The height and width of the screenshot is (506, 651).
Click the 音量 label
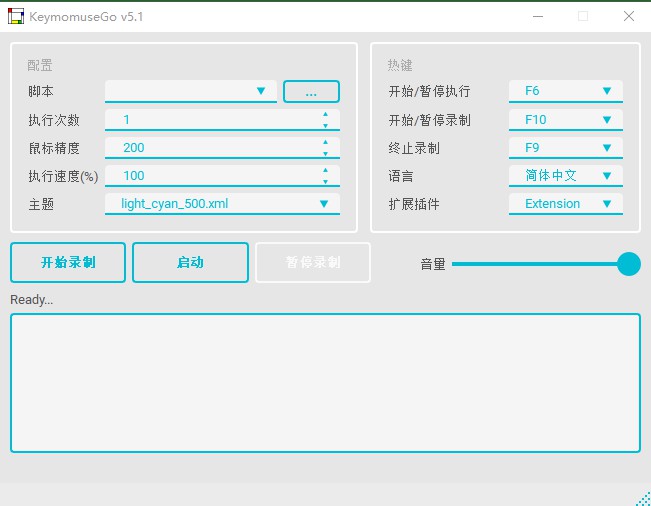coord(433,264)
